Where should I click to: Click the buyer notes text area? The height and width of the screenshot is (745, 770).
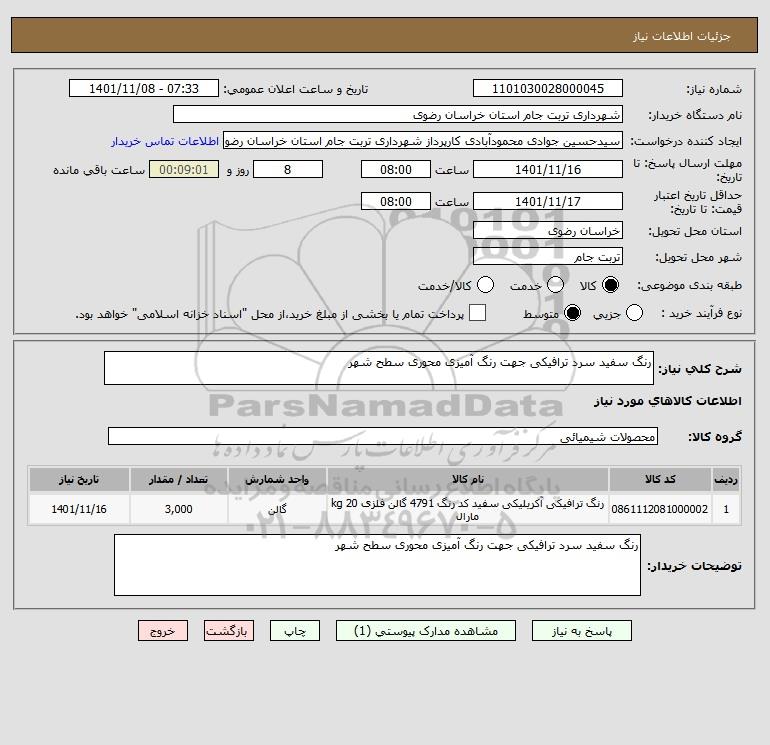[x=377, y=565]
